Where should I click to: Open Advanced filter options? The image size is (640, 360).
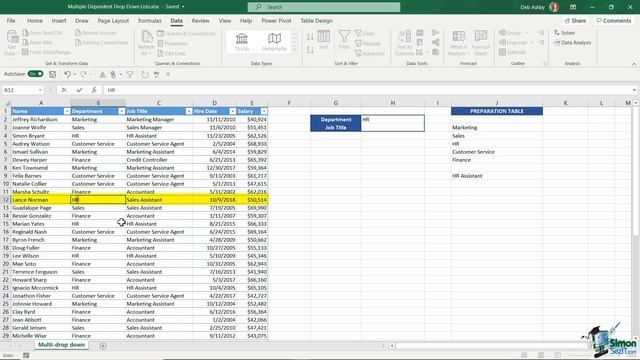point(370,53)
